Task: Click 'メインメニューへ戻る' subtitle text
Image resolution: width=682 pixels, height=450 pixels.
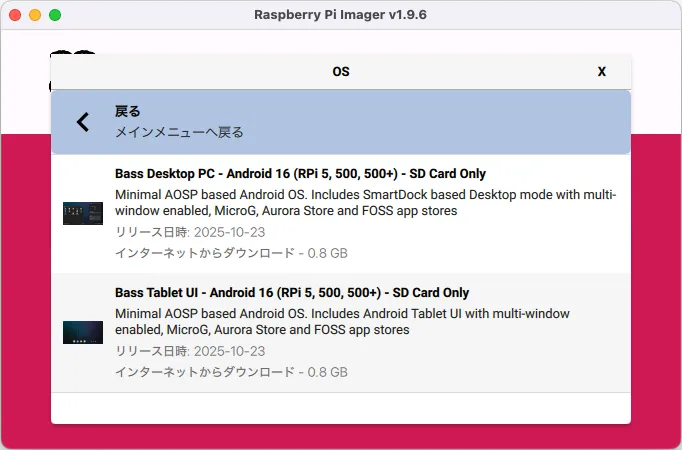Action: tap(179, 132)
